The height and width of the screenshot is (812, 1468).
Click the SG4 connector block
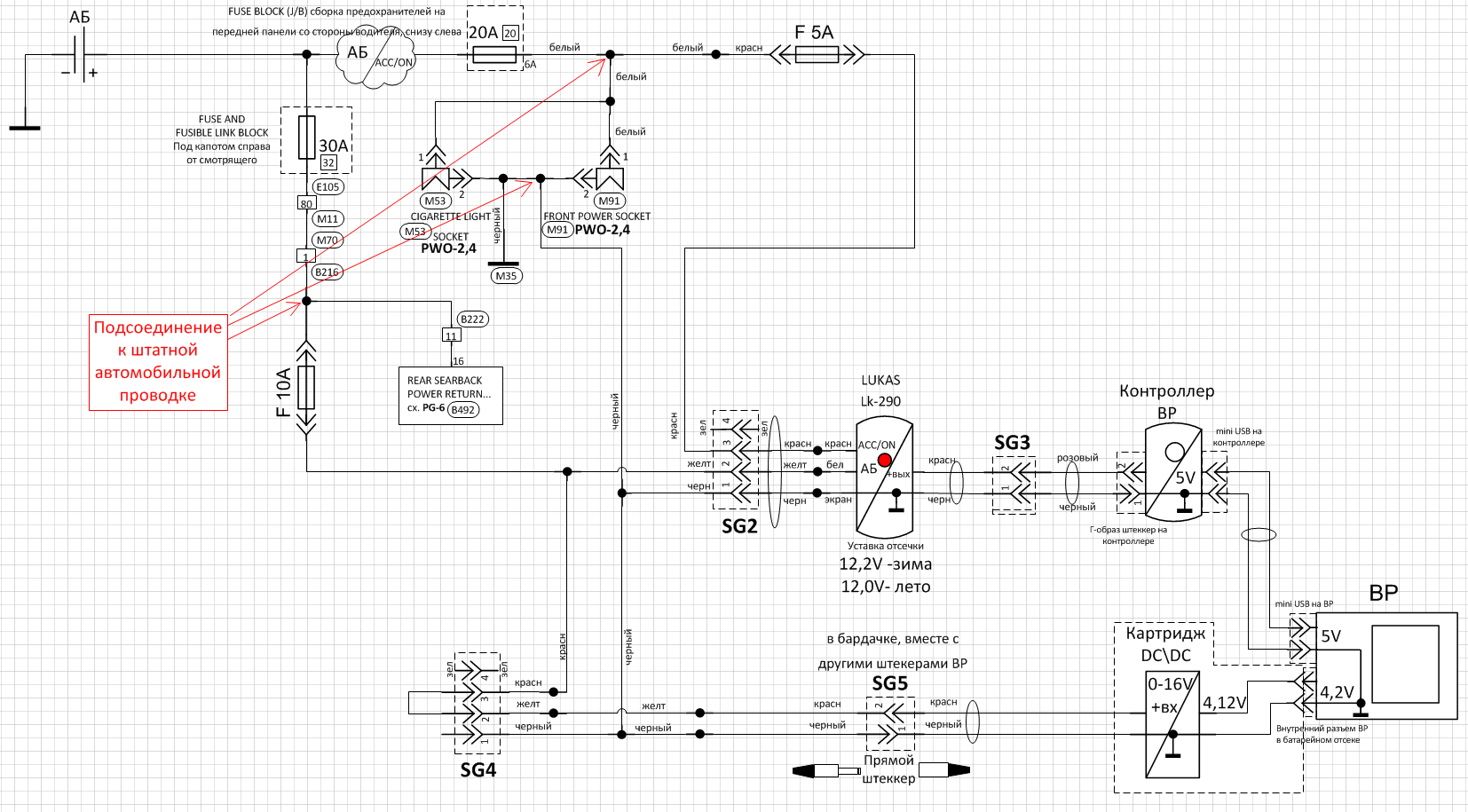[x=477, y=703]
